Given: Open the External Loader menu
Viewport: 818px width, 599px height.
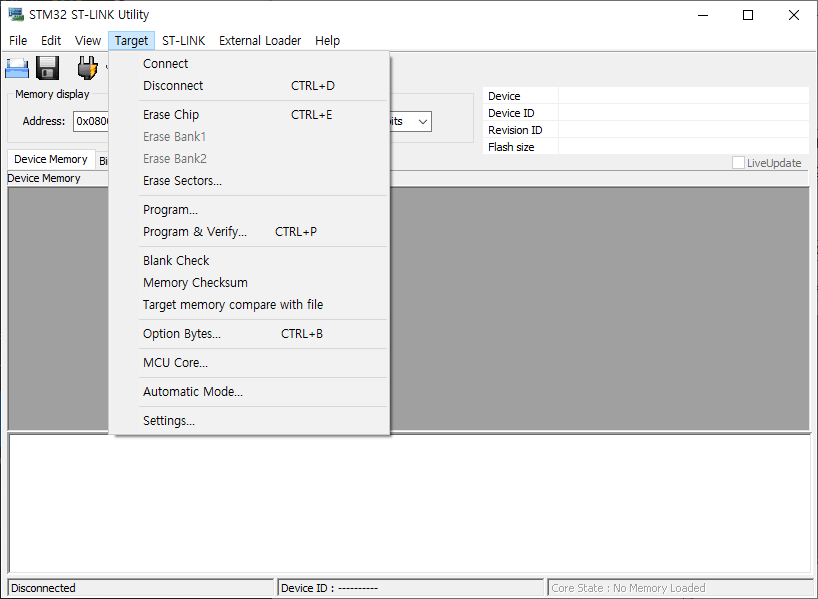Looking at the screenshot, I should click(x=260, y=41).
